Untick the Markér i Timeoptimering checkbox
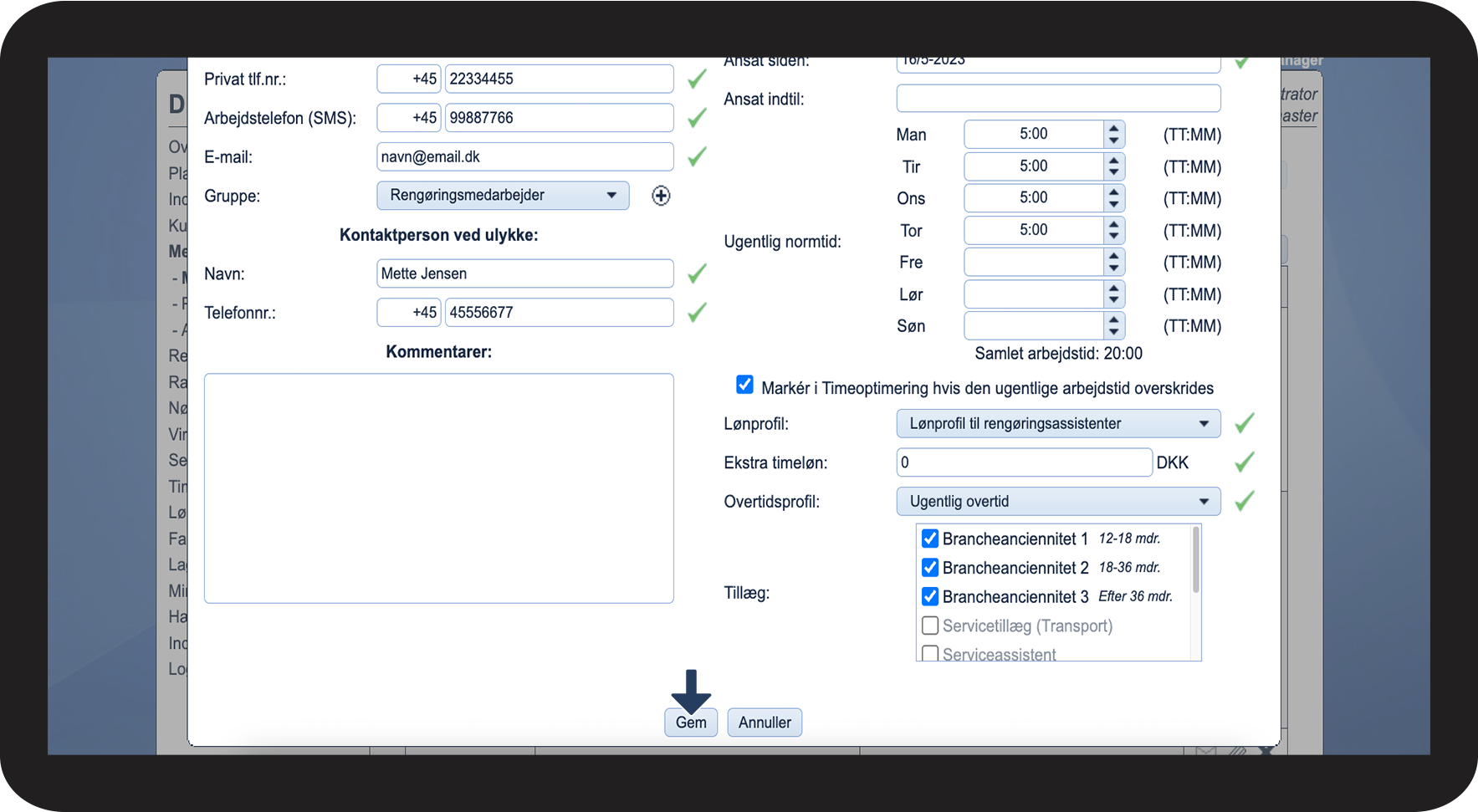Screen dimensions: 1478x812 tap(744, 385)
